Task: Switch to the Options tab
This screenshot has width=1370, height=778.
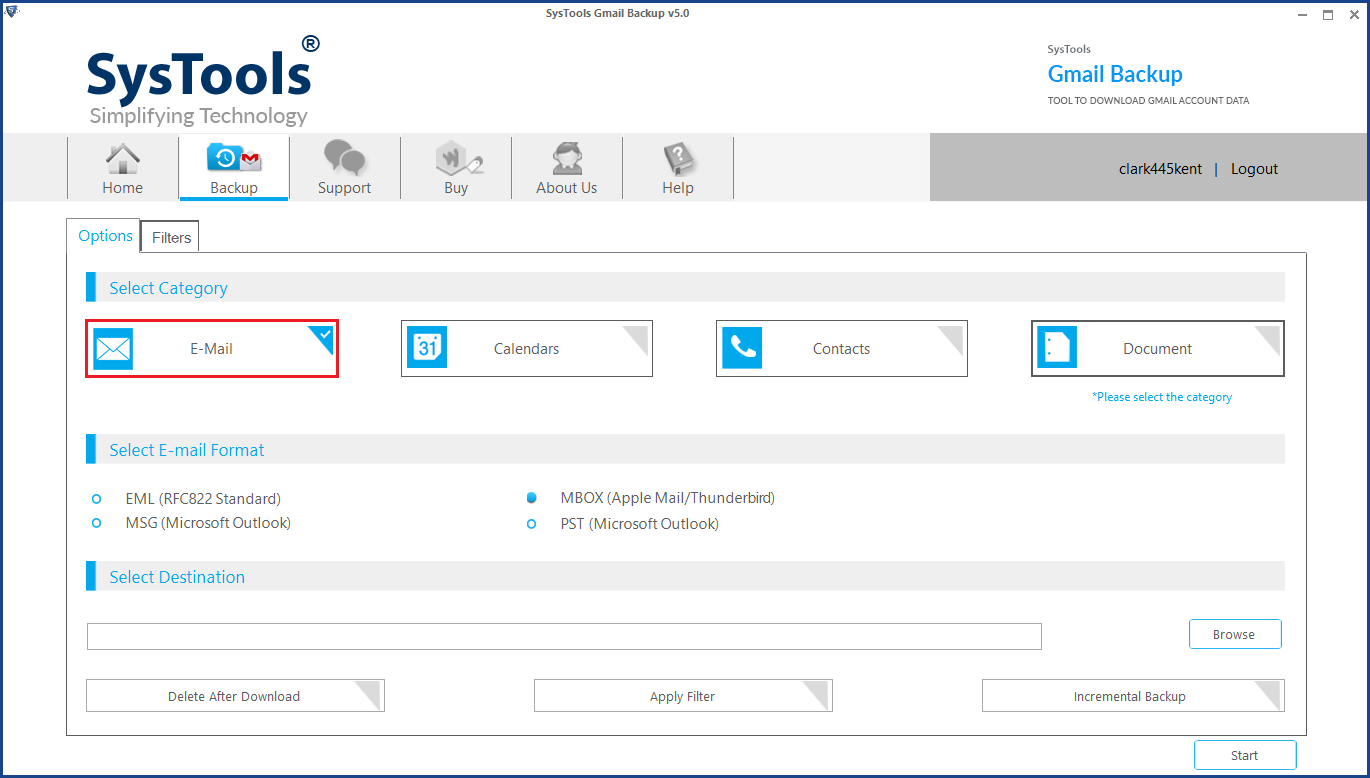Action: tap(105, 236)
